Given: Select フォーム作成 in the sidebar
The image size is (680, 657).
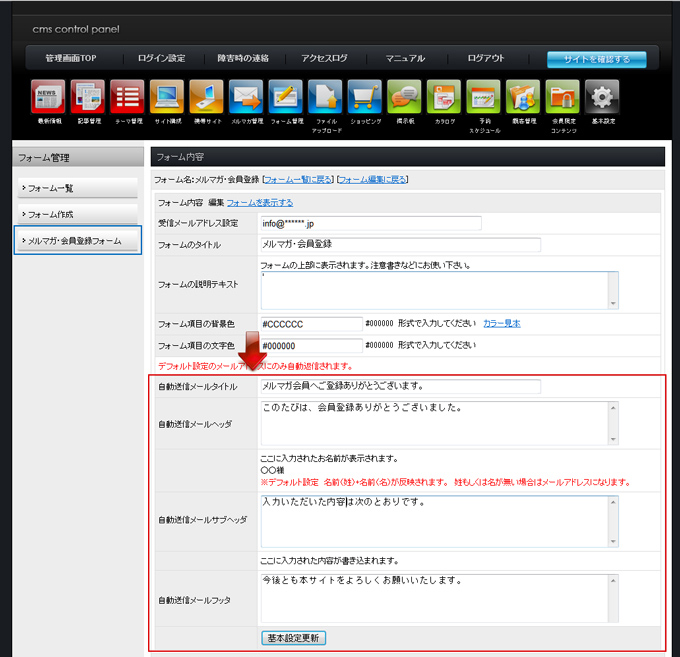Looking at the screenshot, I should point(77,214).
